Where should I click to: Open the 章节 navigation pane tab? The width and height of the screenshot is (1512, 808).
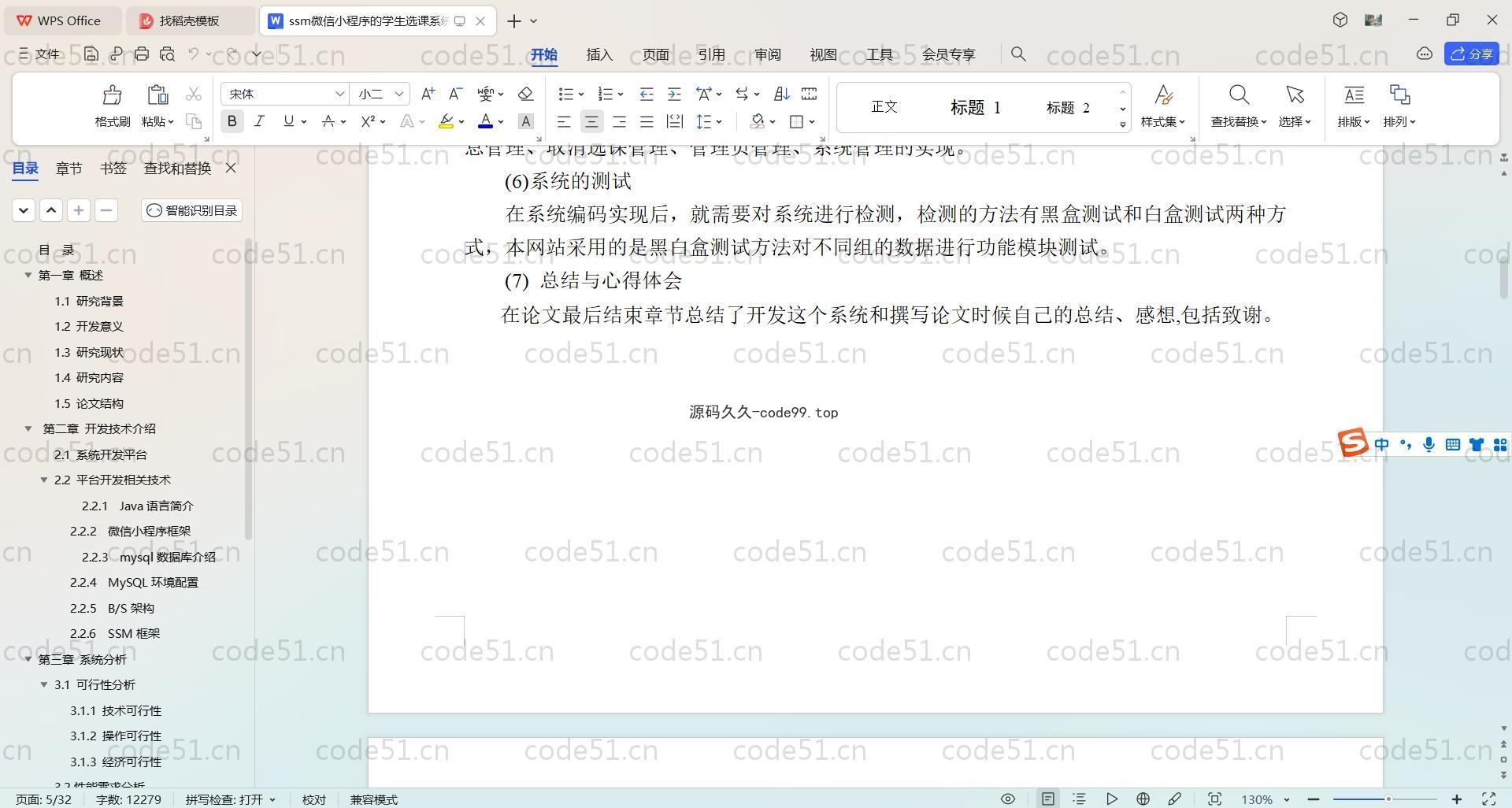[69, 169]
